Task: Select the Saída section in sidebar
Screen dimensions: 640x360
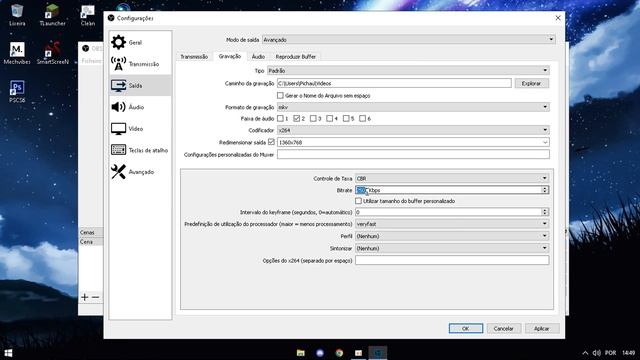Action: pos(140,85)
